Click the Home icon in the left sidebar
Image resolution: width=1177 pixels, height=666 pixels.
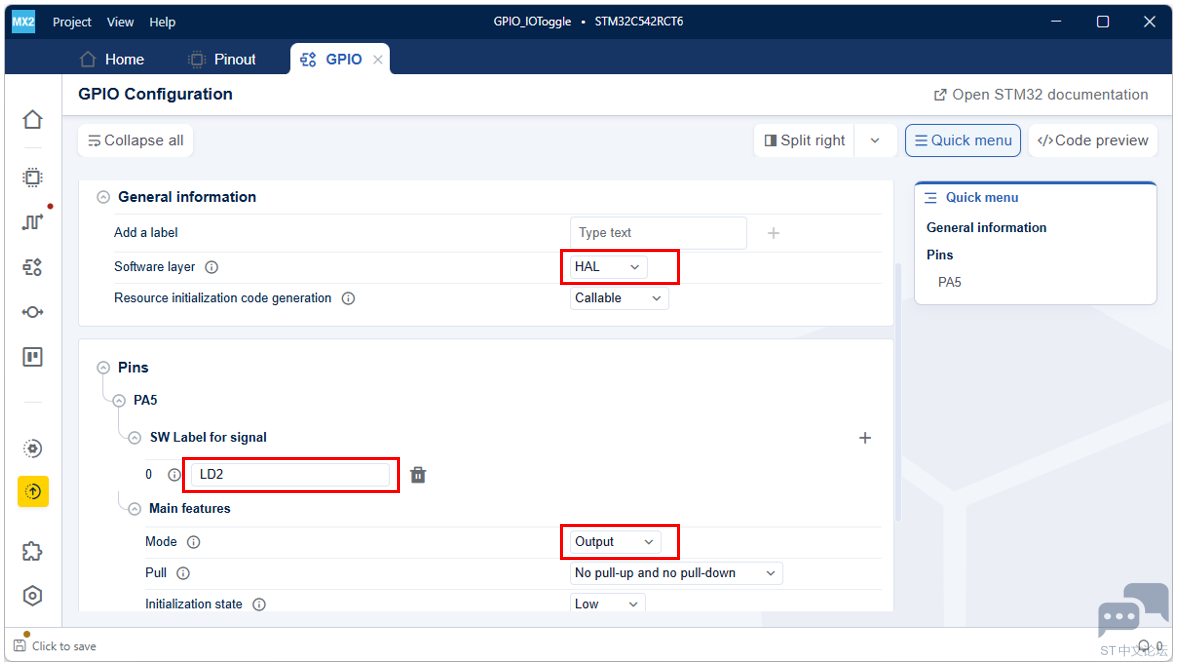coord(32,119)
